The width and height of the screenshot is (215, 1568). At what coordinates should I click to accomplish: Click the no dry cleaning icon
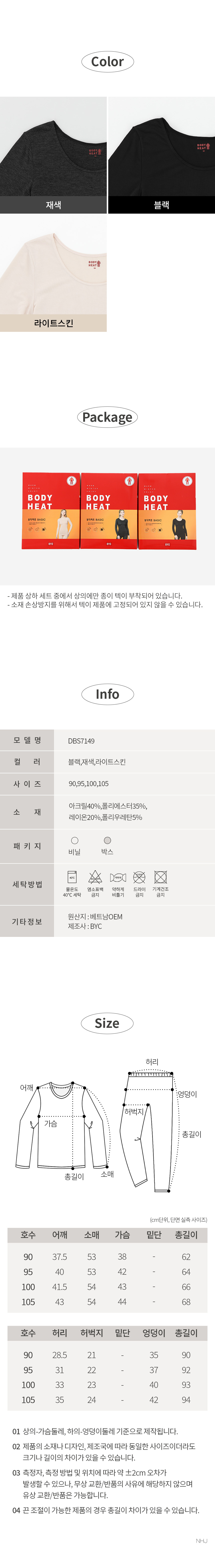tap(139, 877)
